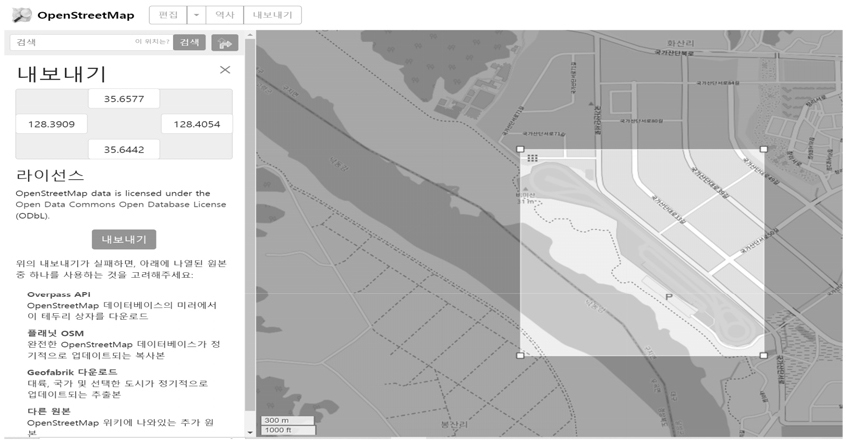Image resolution: width=846 pixels, height=442 pixels.
Task: Click the 검색 search button
Action: (189, 42)
